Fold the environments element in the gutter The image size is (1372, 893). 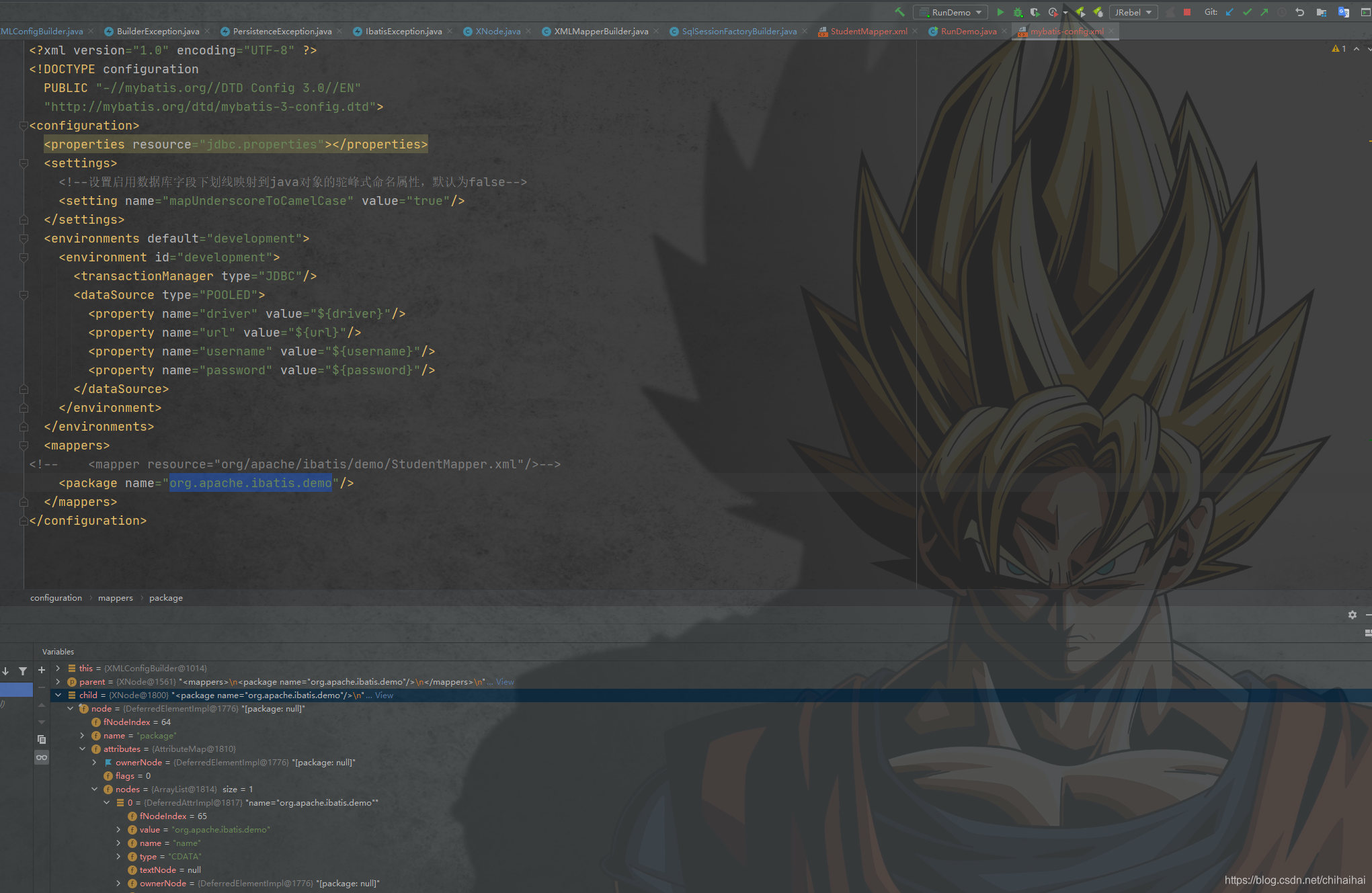[x=24, y=239]
